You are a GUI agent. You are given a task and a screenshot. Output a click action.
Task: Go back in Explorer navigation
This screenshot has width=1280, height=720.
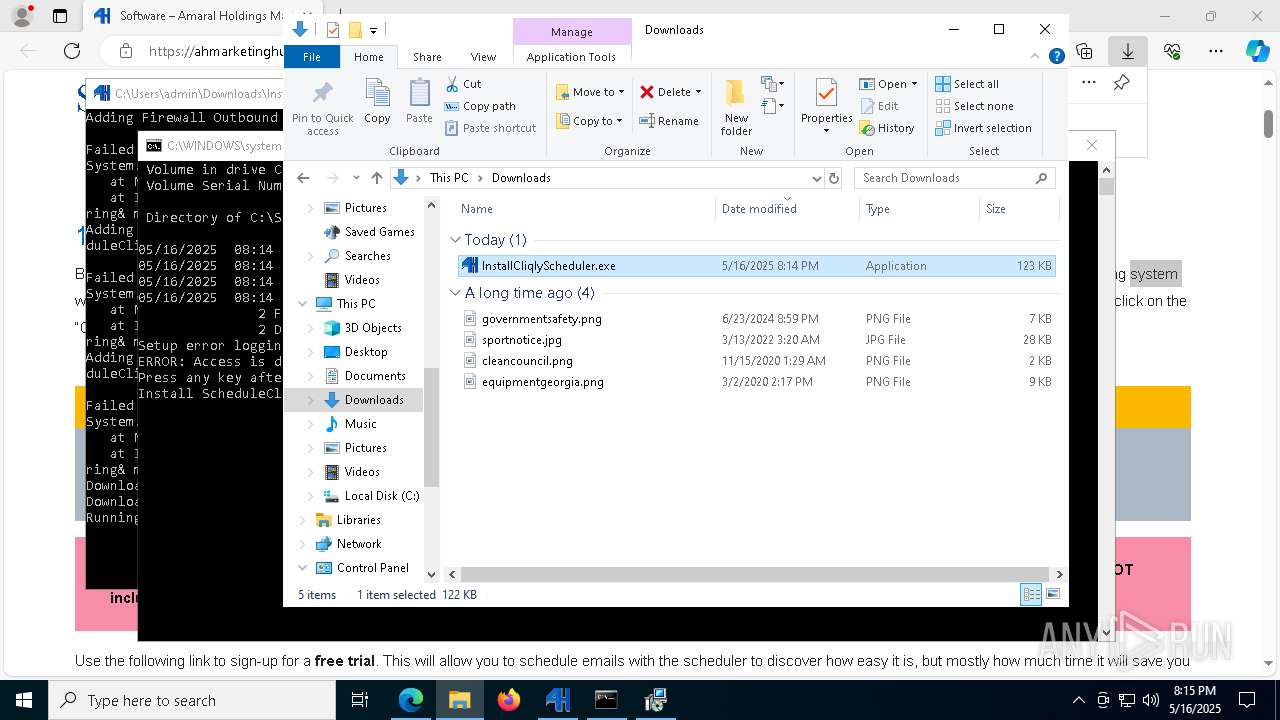(304, 178)
